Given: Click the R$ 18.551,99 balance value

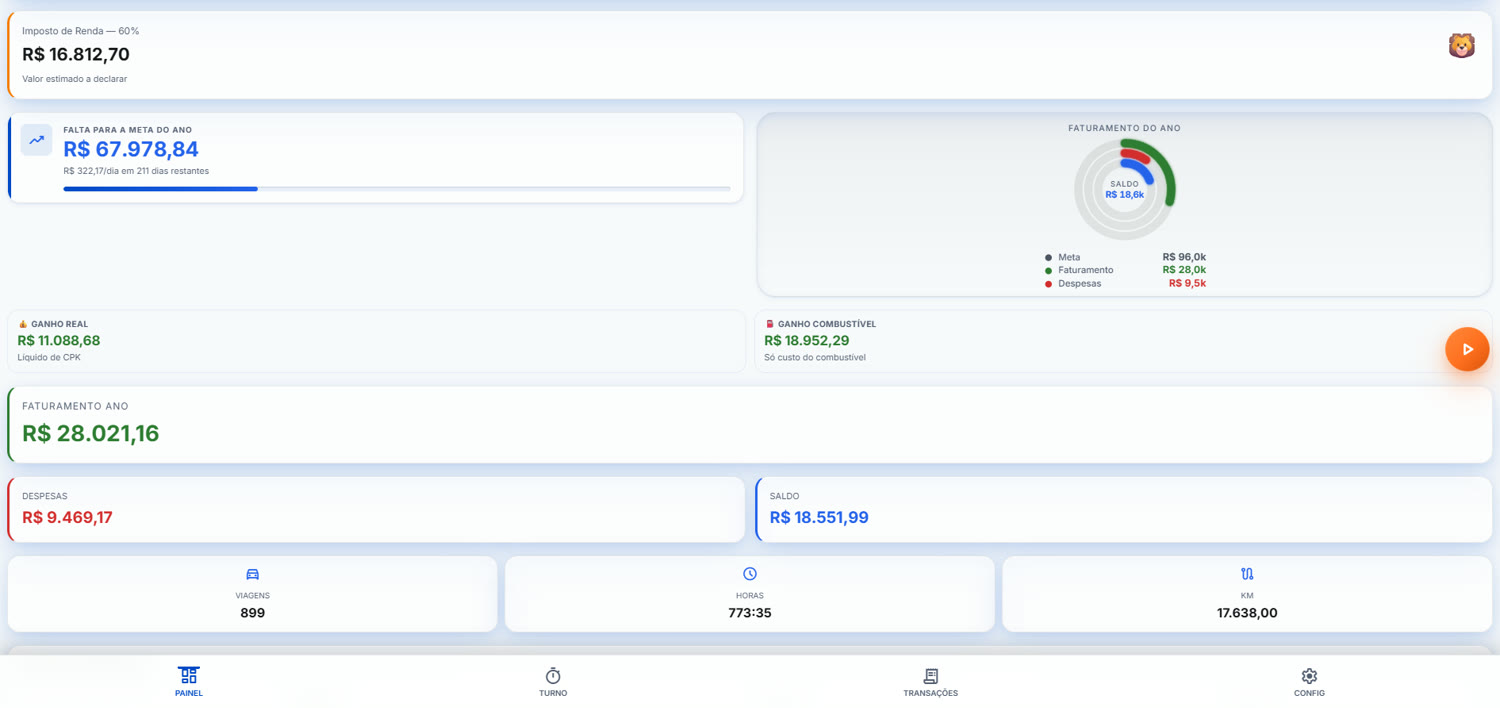Looking at the screenshot, I should [819, 517].
